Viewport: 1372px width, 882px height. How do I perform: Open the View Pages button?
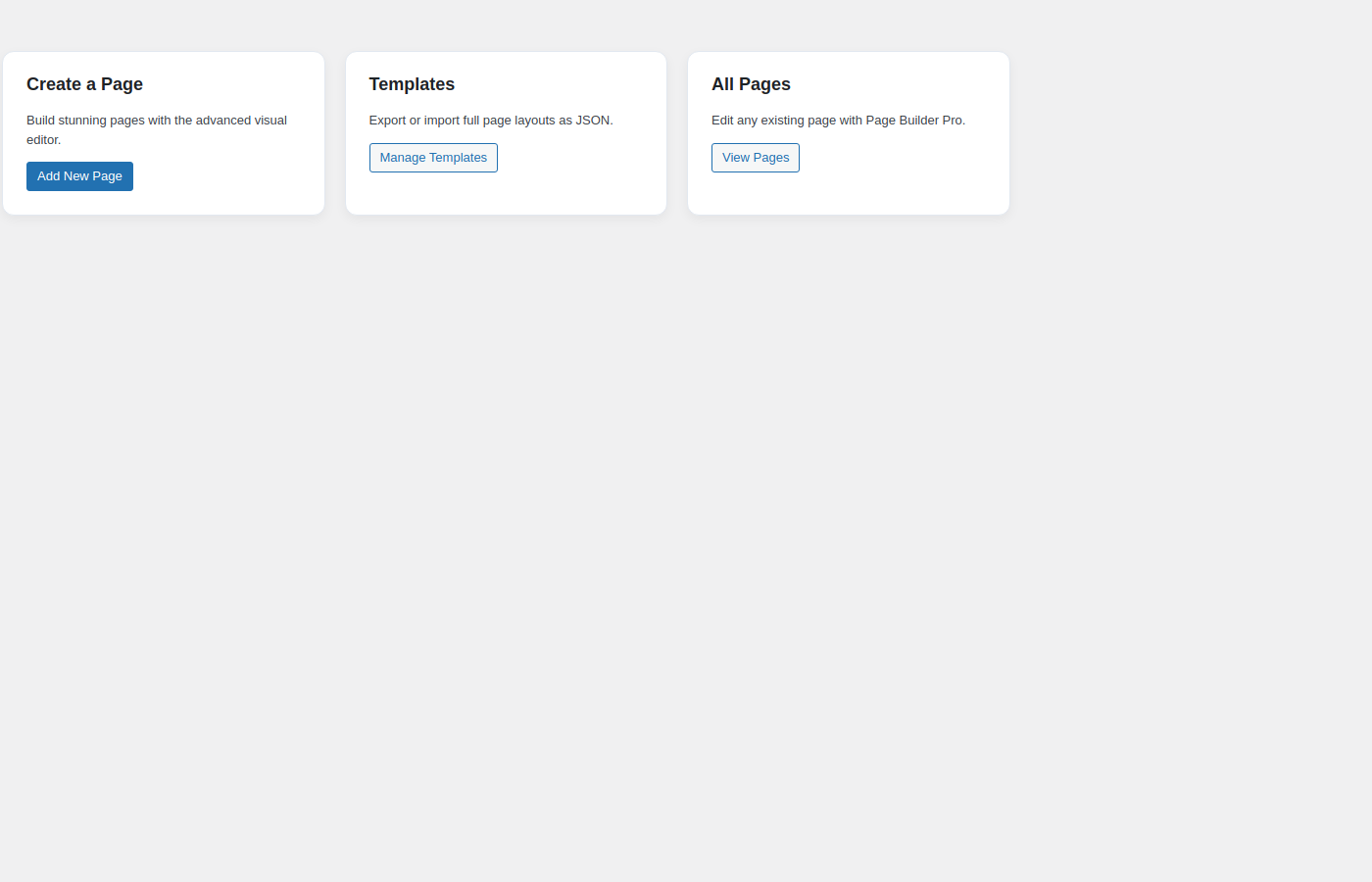(x=756, y=158)
